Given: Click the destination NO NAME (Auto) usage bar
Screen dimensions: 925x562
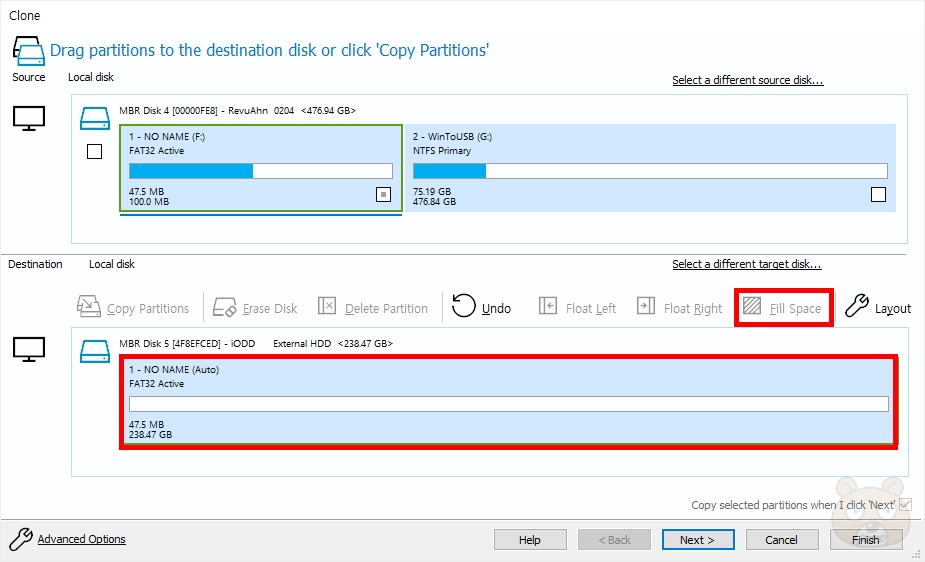Looking at the screenshot, I should (x=509, y=404).
